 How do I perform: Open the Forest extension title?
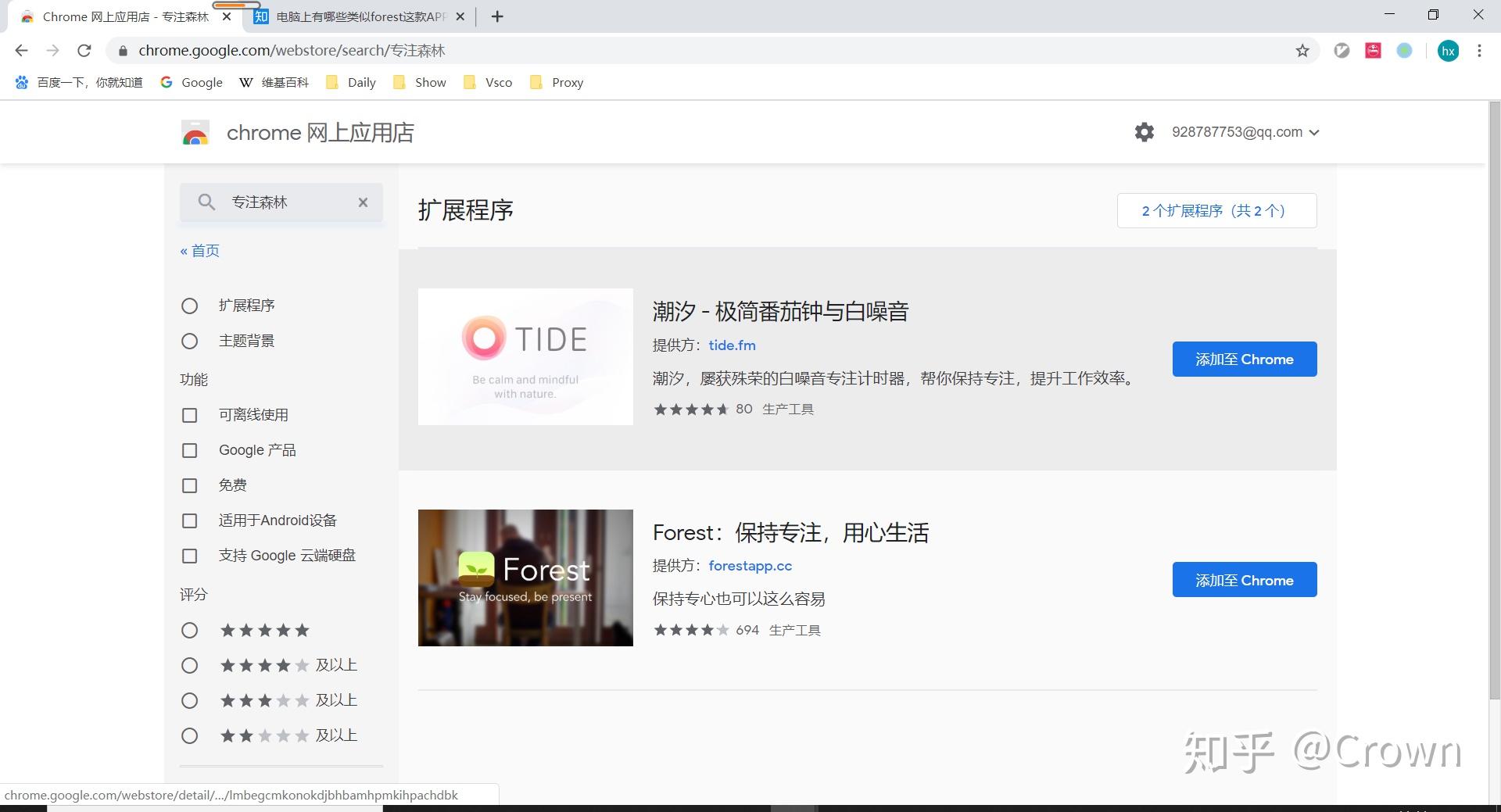tap(790, 533)
